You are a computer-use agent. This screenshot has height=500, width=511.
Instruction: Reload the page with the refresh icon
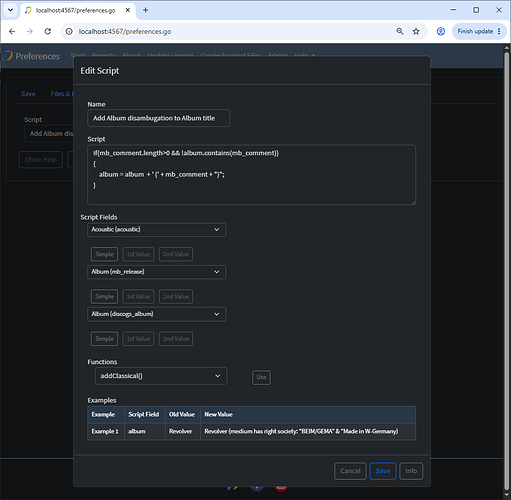[x=48, y=31]
